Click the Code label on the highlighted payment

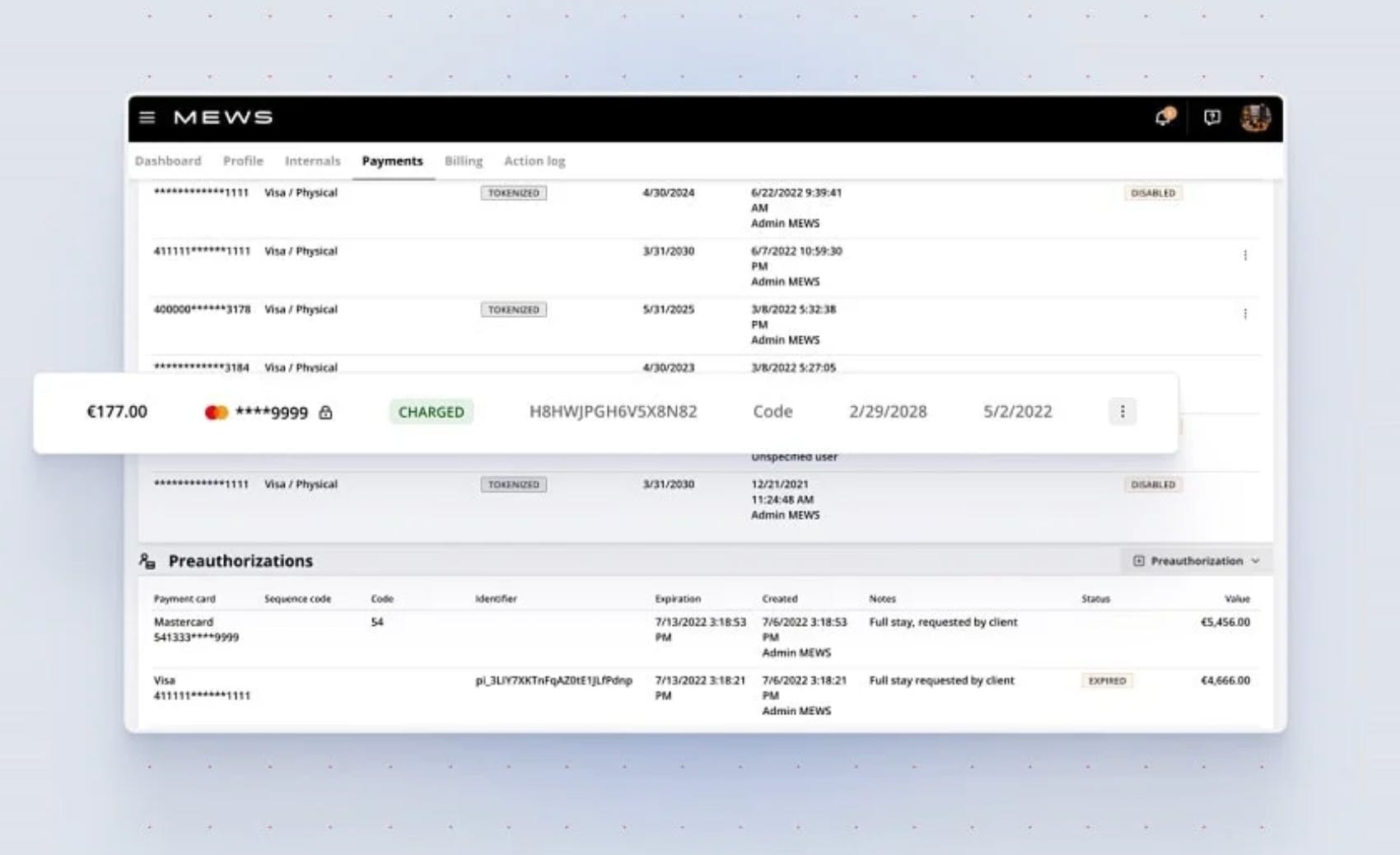772,411
